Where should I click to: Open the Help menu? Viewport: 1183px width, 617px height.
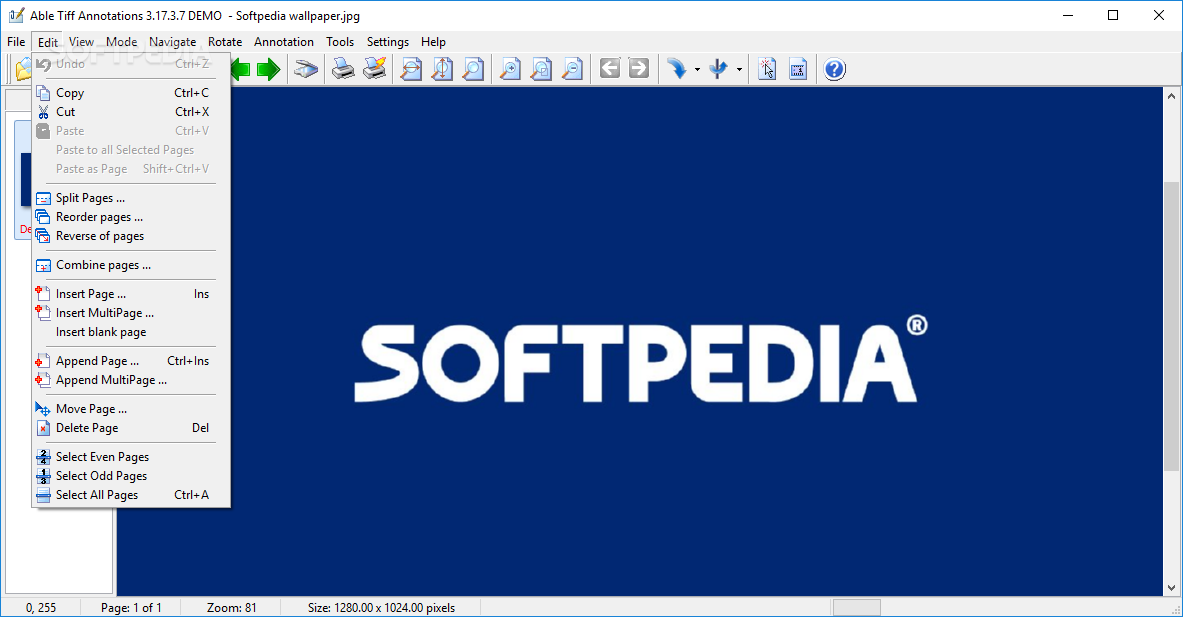[x=433, y=41]
